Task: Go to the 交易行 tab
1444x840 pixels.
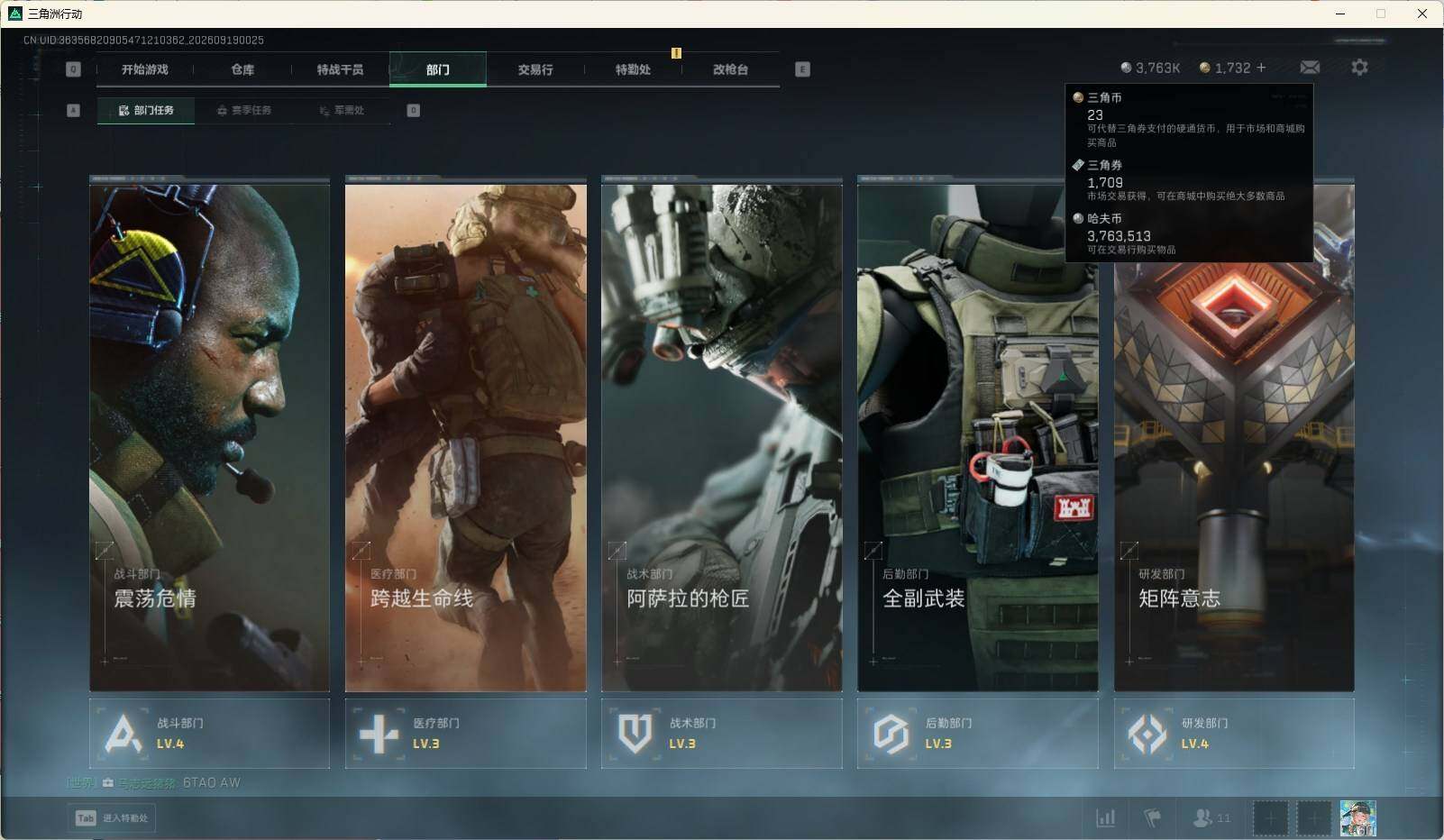Action: pos(535,69)
